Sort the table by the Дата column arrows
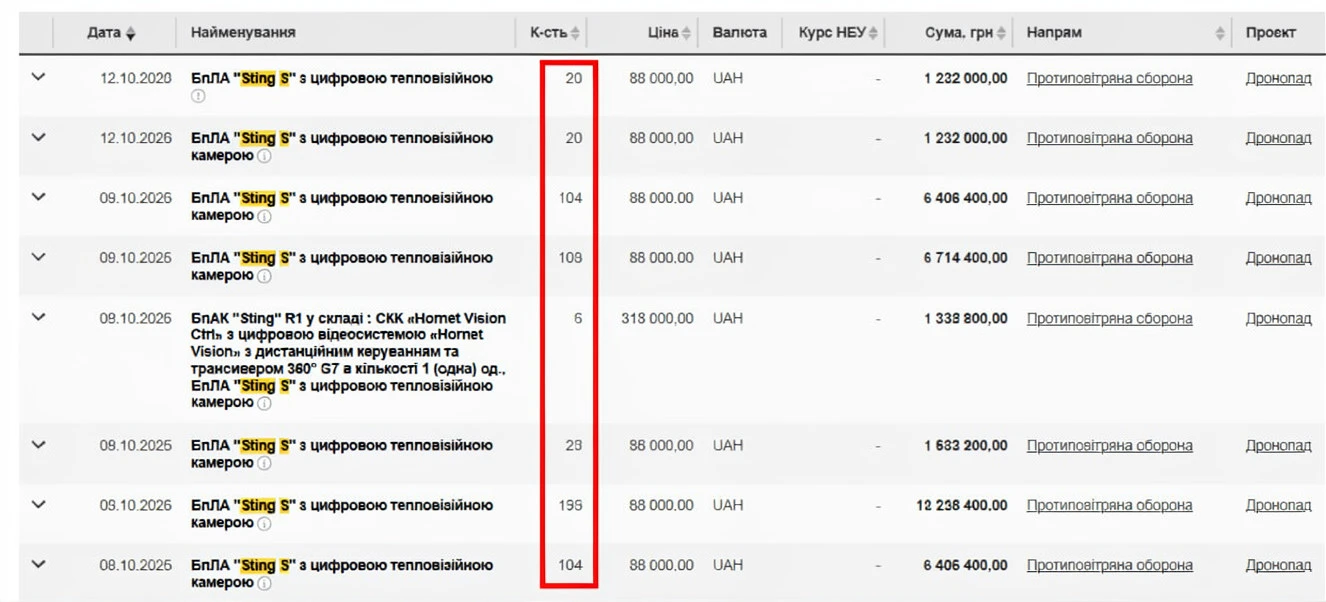 coord(131,33)
